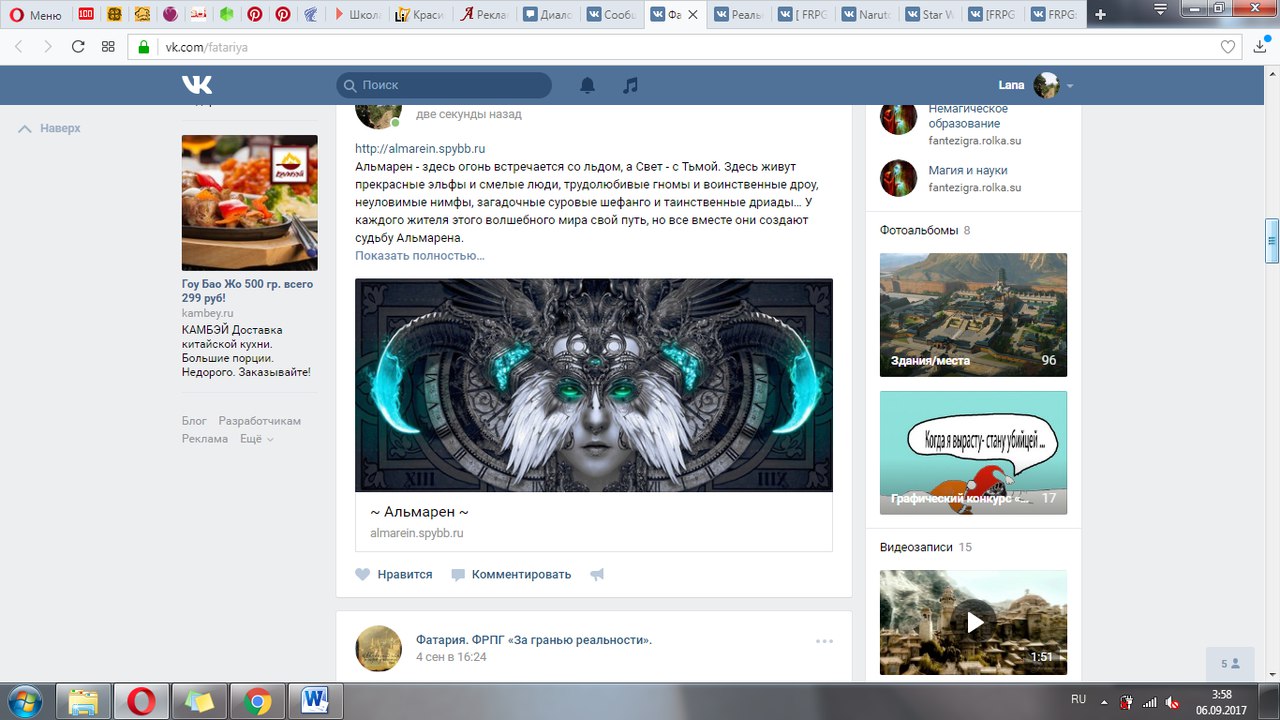This screenshot has width=1280, height=720.
Task: Click the VK logo home icon
Action: (x=197, y=85)
